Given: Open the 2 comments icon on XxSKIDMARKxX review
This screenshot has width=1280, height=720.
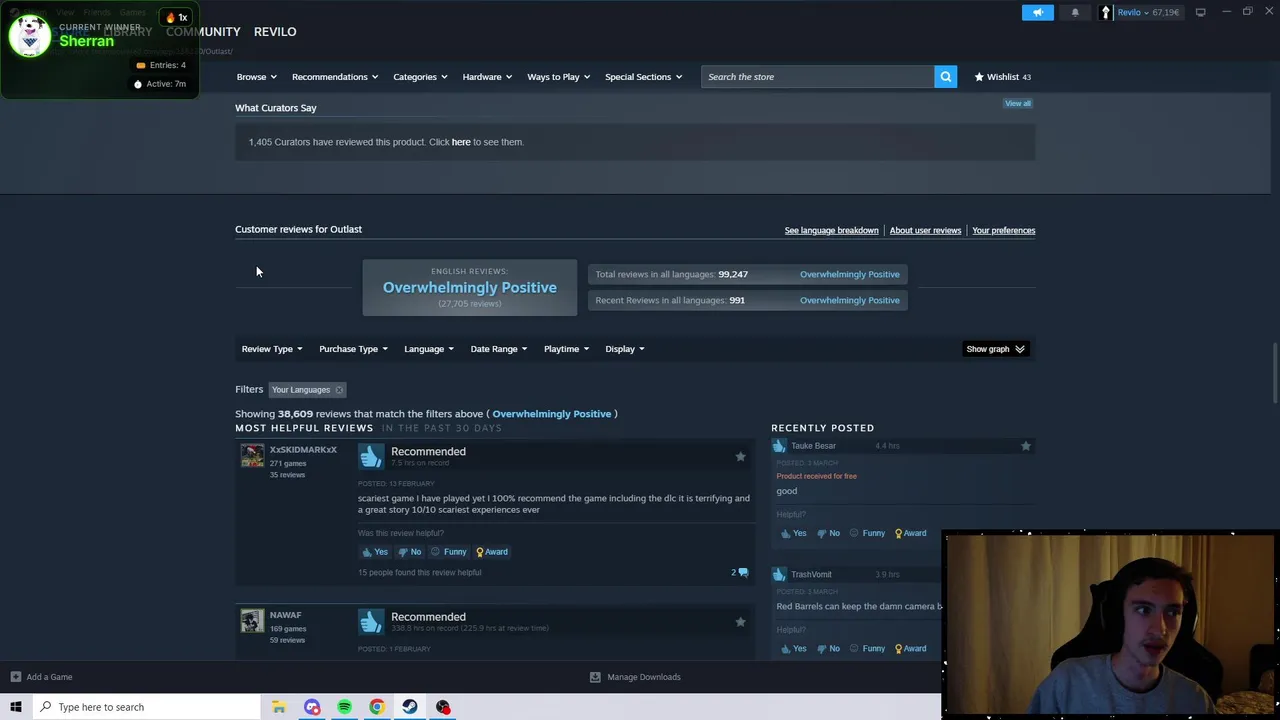Looking at the screenshot, I should [x=739, y=573].
